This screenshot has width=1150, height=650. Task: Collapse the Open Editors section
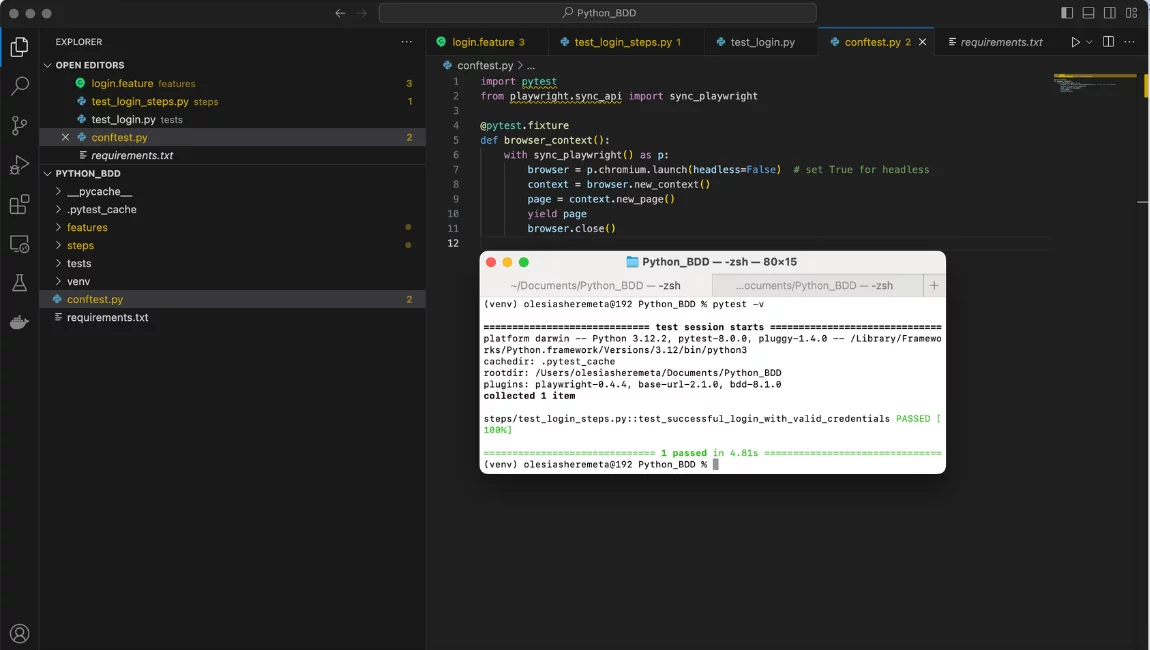click(90, 65)
